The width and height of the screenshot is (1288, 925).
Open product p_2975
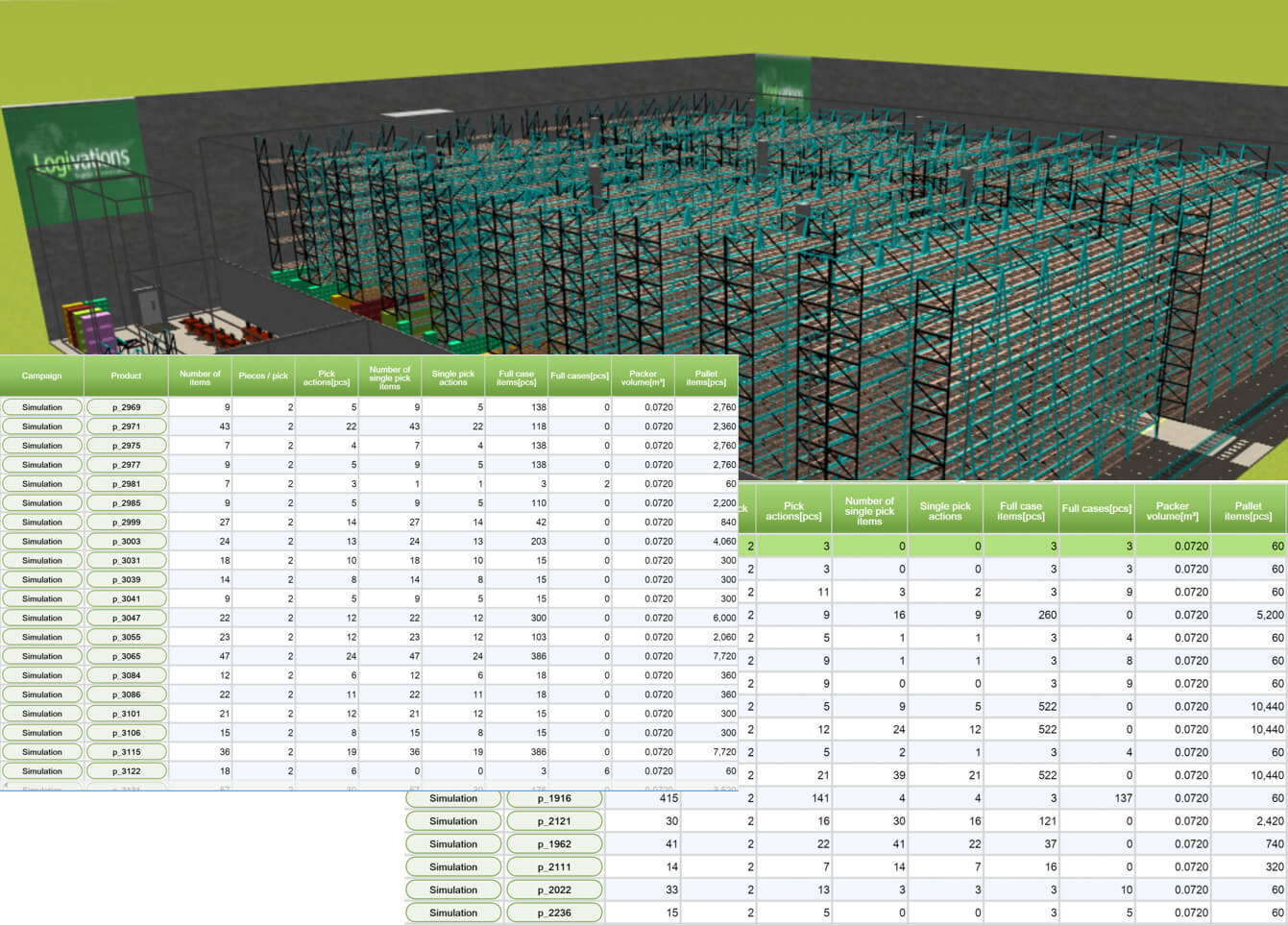pos(126,446)
